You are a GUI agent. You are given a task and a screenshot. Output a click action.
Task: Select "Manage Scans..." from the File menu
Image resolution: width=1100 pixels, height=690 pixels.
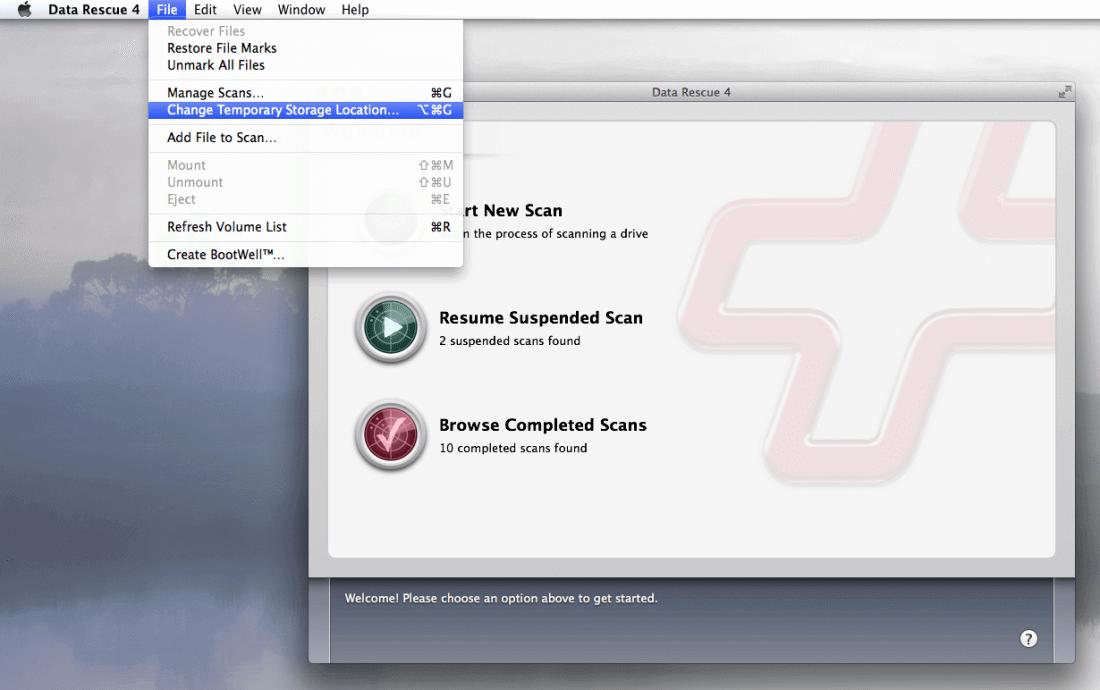(213, 92)
